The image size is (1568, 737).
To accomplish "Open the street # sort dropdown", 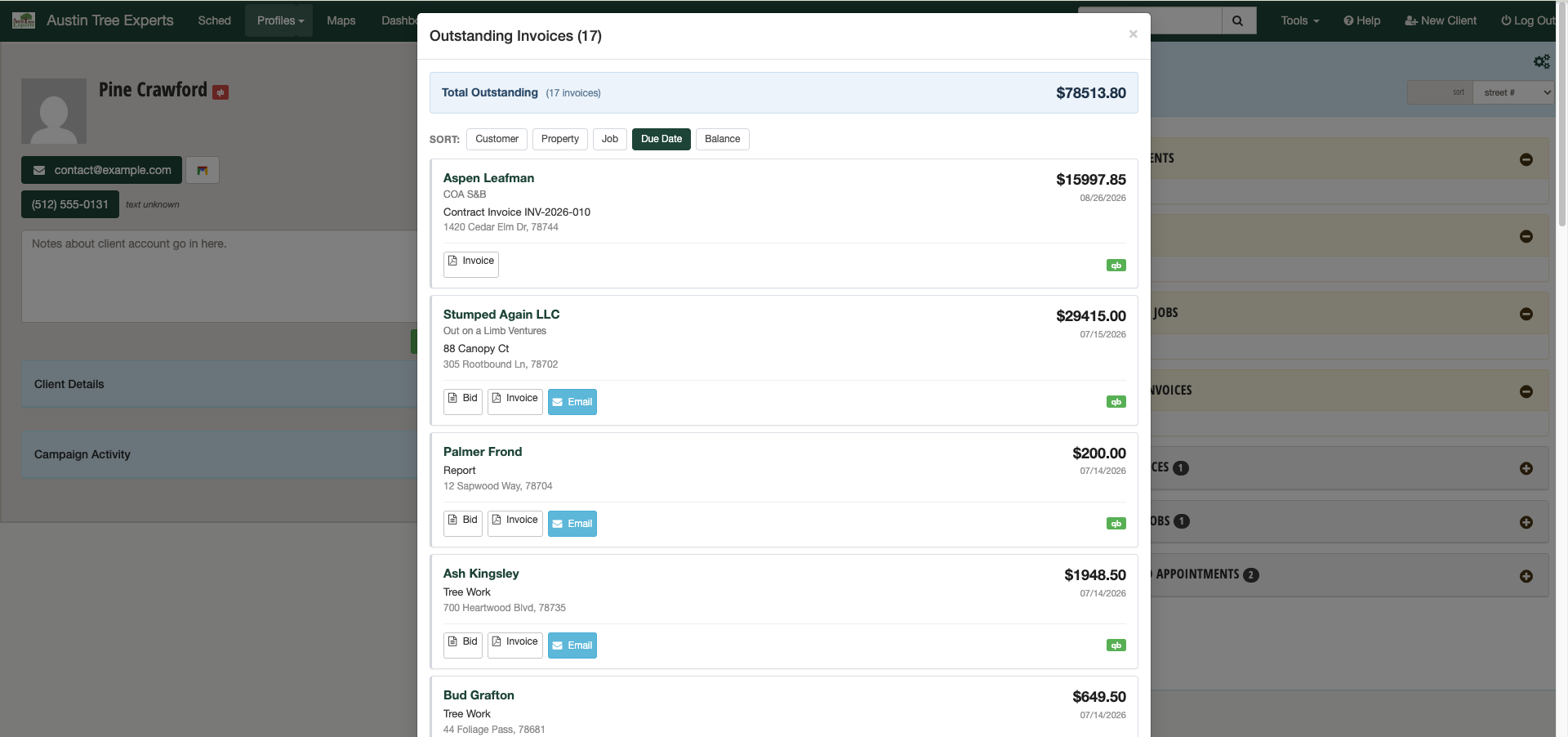I will 1513,92.
